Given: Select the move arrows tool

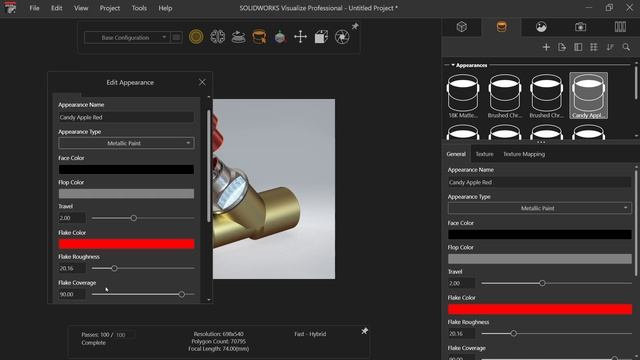Looking at the screenshot, I should (300, 37).
